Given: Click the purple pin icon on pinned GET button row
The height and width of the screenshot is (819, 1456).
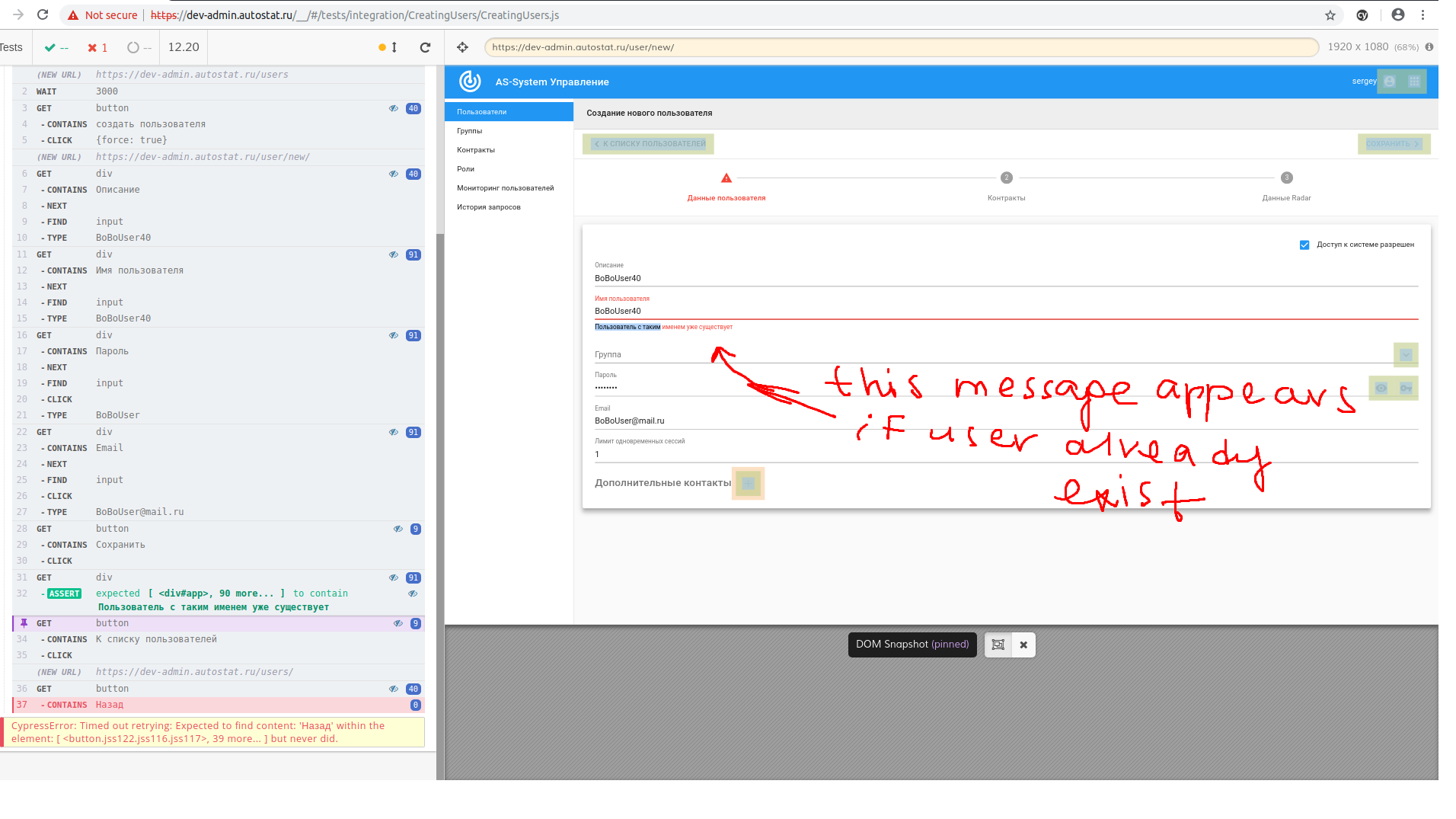Looking at the screenshot, I should tap(24, 623).
